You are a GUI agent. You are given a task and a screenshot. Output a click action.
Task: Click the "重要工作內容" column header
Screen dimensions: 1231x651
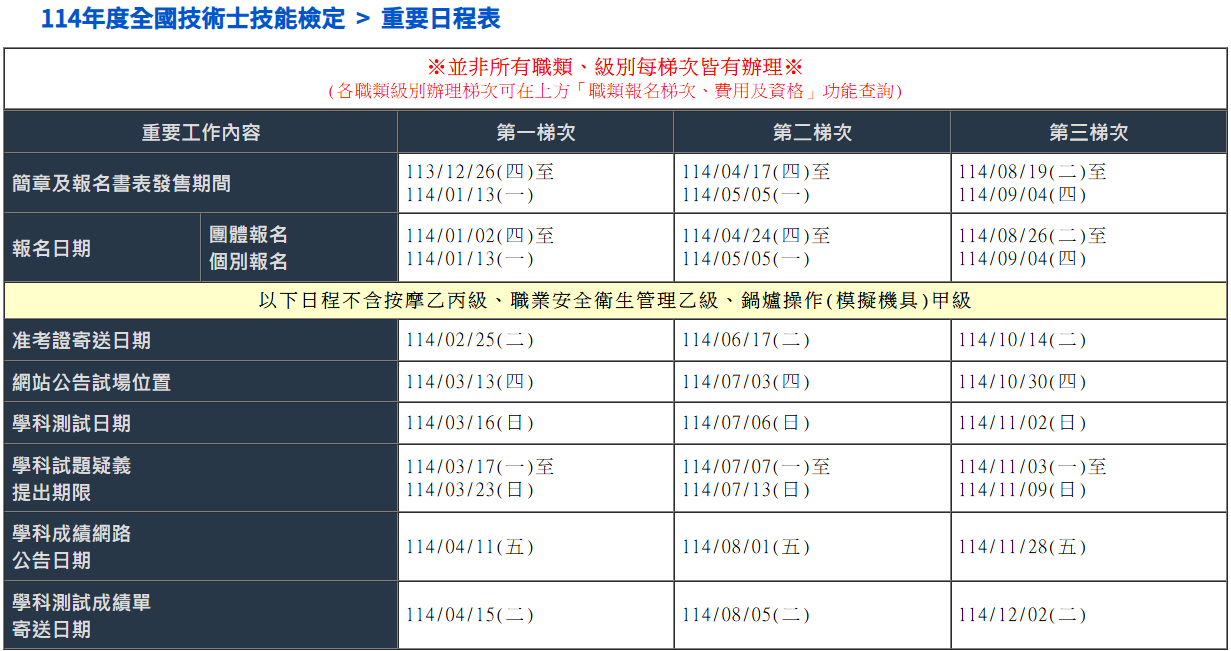pyautogui.click(x=201, y=132)
